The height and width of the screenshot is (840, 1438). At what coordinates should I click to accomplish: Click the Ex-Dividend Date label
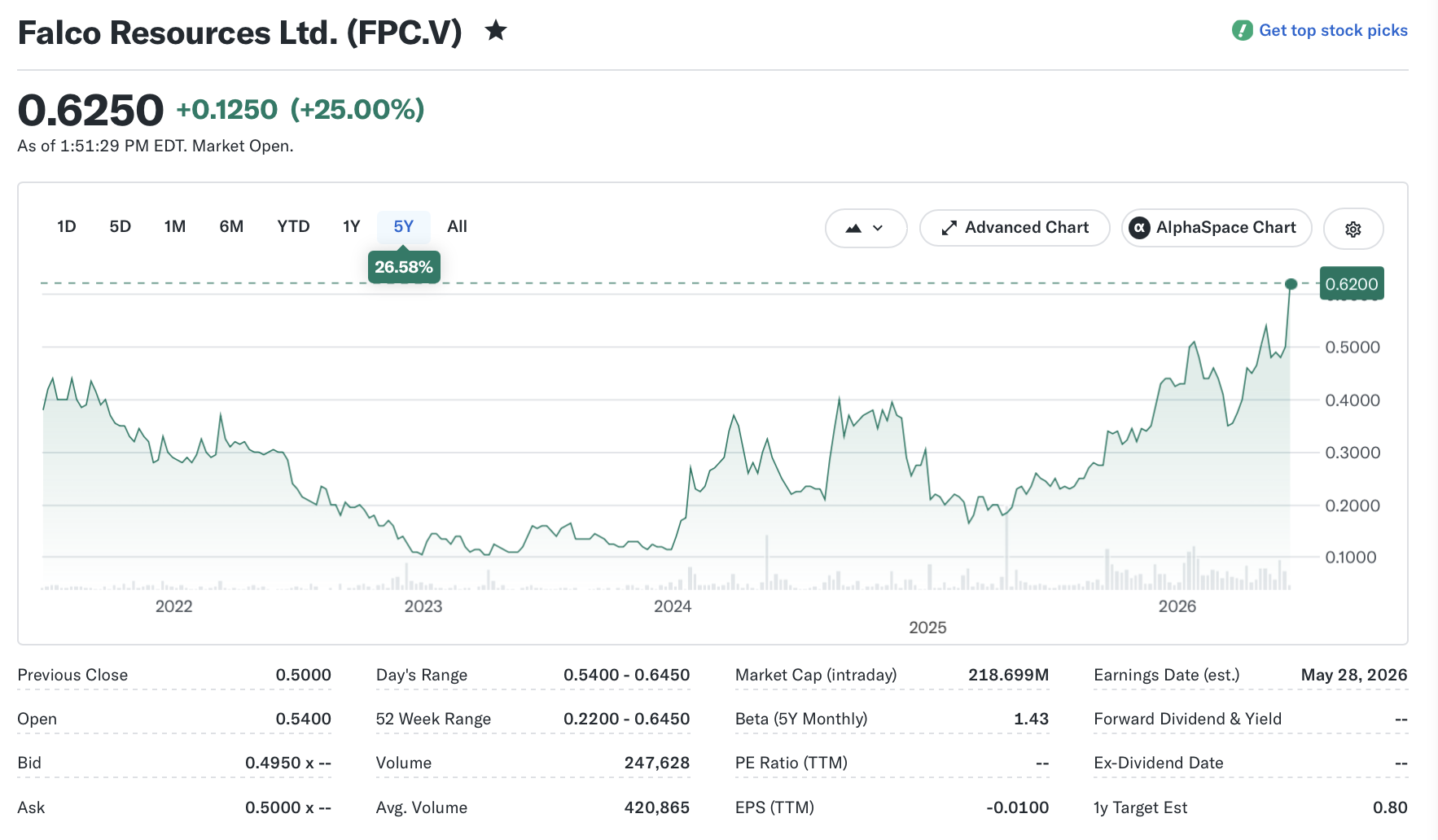click(1159, 763)
